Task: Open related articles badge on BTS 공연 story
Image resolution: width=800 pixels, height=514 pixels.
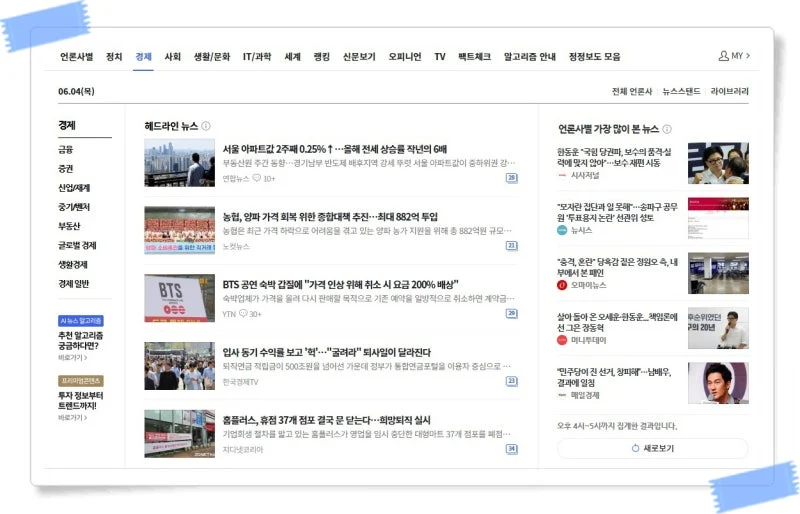Action: pyautogui.click(x=511, y=313)
